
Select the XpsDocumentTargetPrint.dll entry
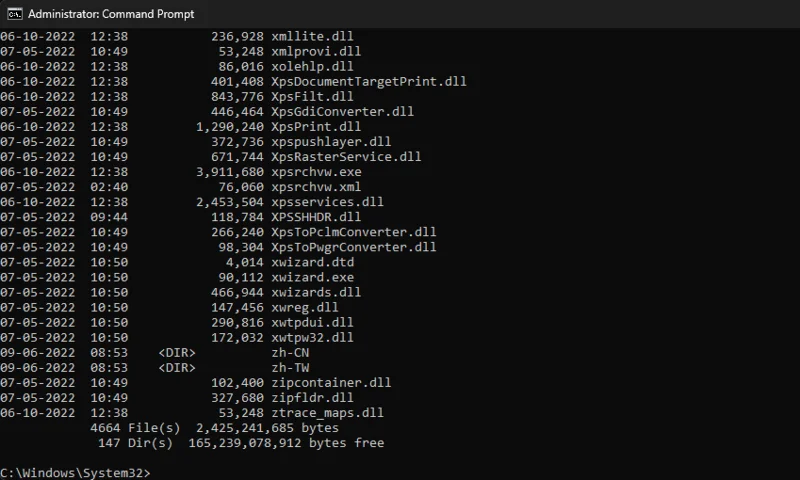(369, 81)
